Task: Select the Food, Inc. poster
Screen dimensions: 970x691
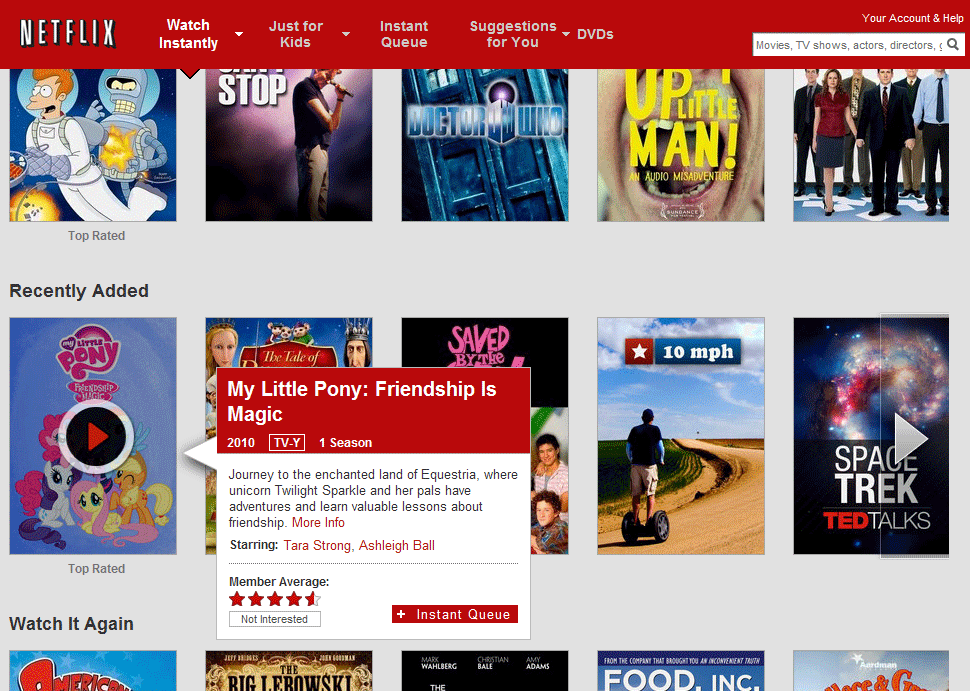Action: [680, 671]
